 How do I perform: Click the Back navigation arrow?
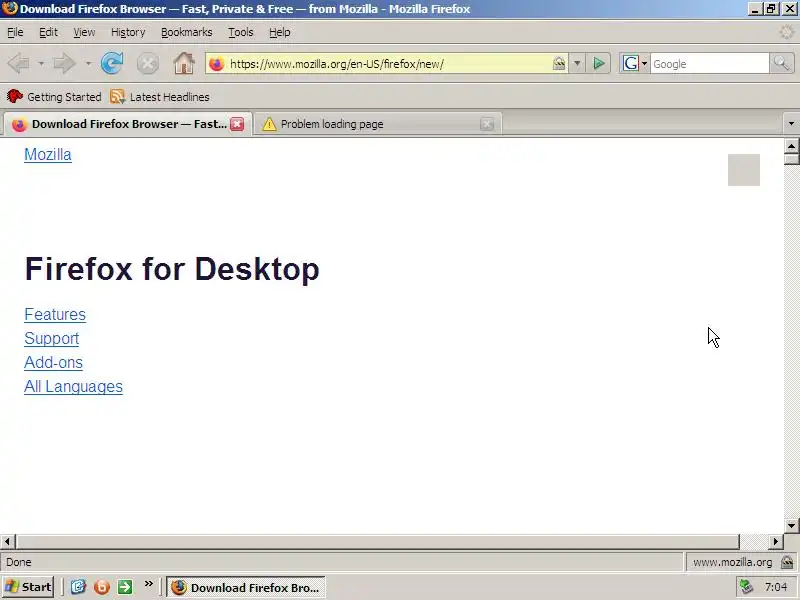(19, 64)
